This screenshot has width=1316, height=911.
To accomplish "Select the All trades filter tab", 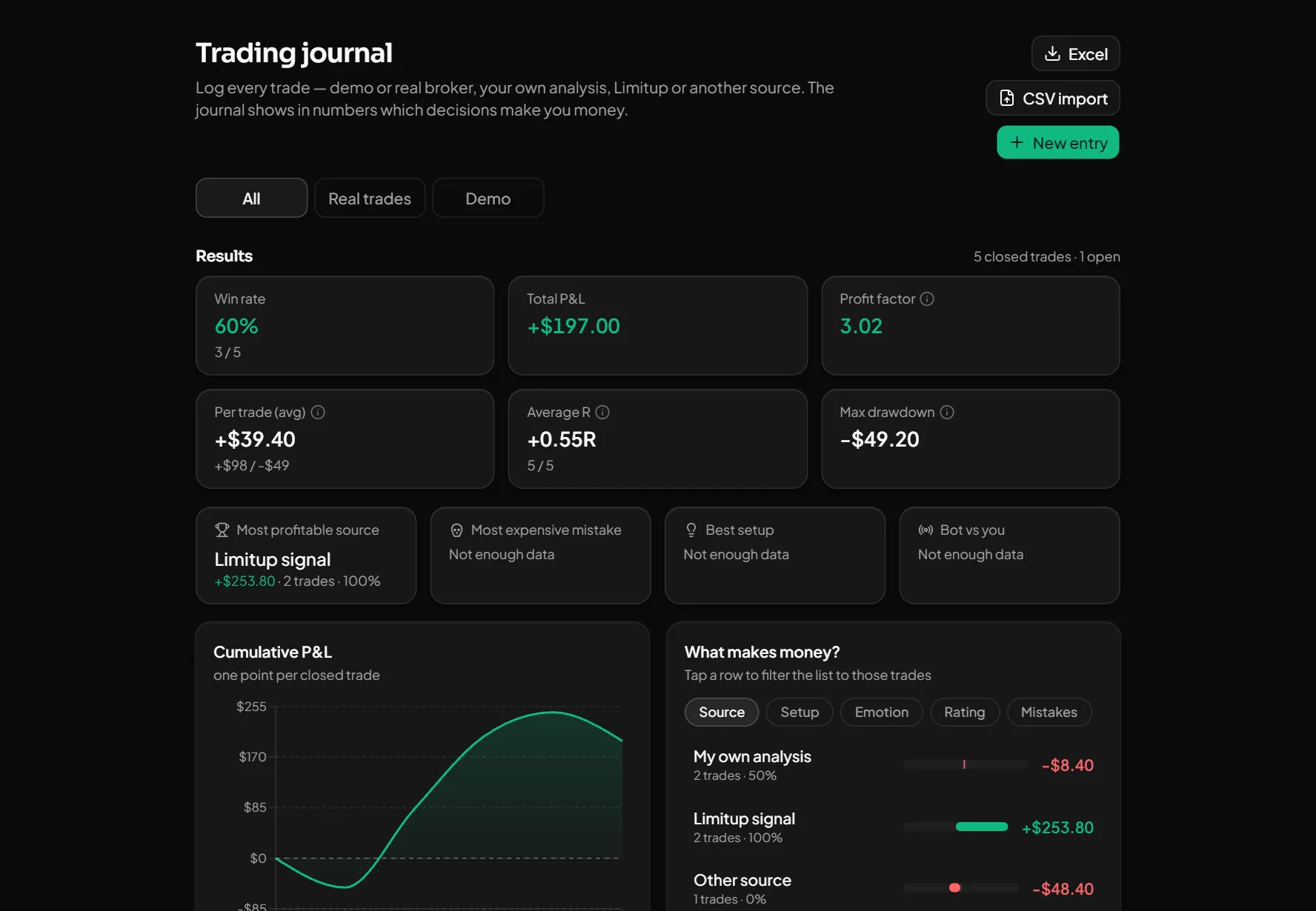I will pyautogui.click(x=251, y=198).
